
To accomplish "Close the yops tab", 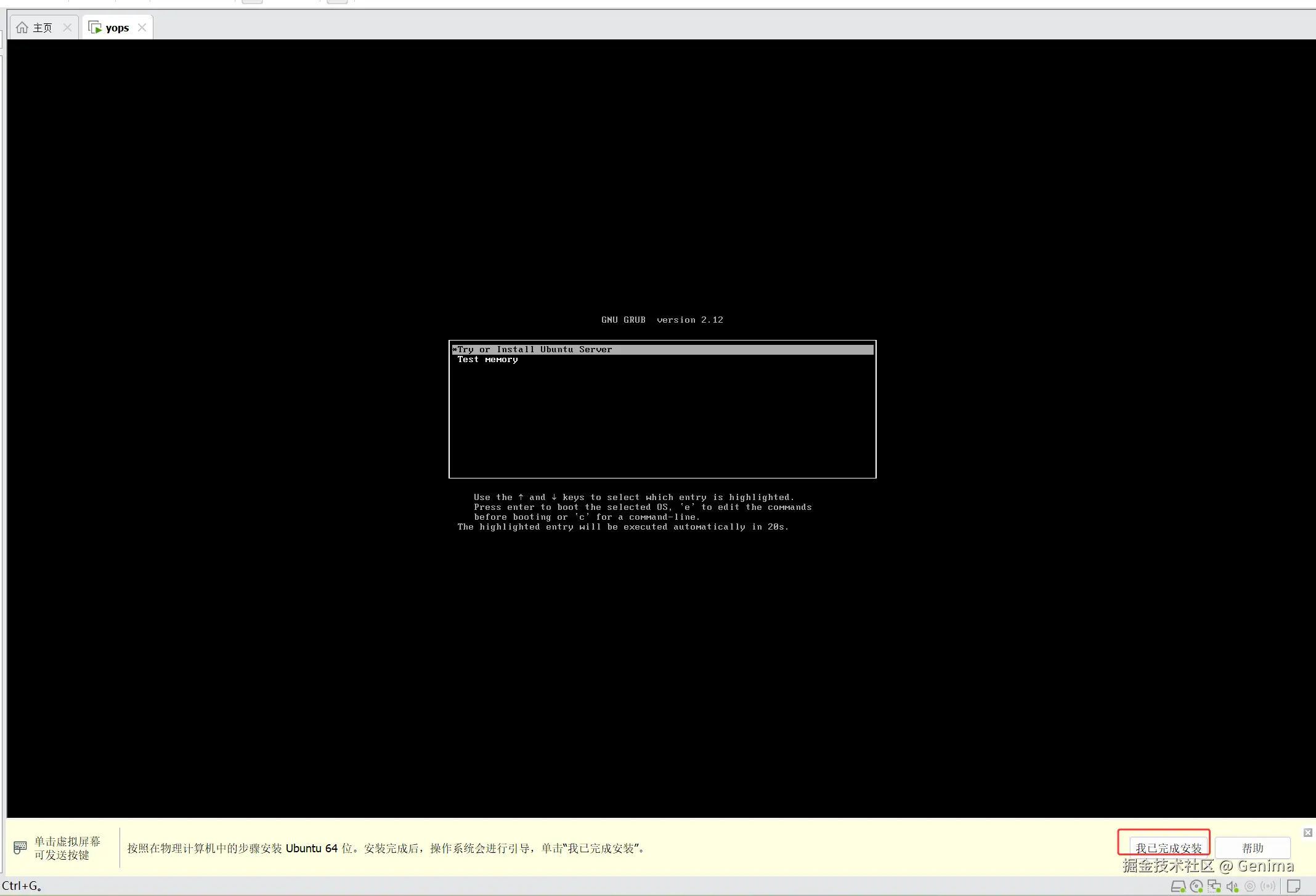I will tap(142, 28).
